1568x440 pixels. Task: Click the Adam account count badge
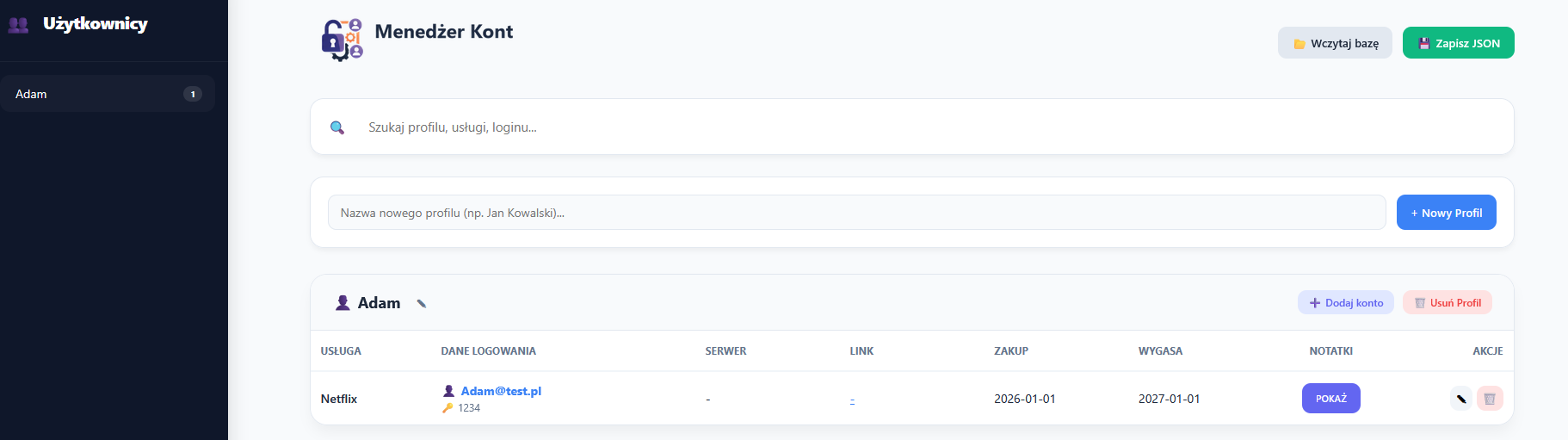coord(193,94)
